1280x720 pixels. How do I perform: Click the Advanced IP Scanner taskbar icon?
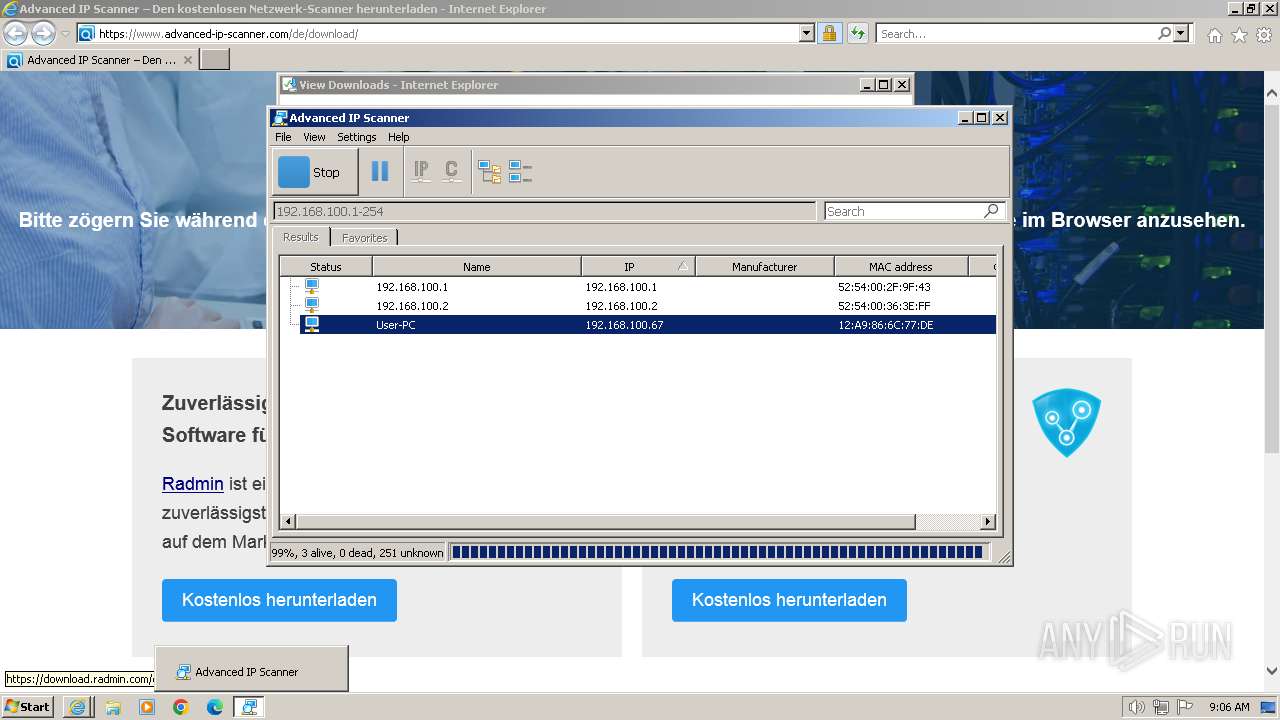249,707
